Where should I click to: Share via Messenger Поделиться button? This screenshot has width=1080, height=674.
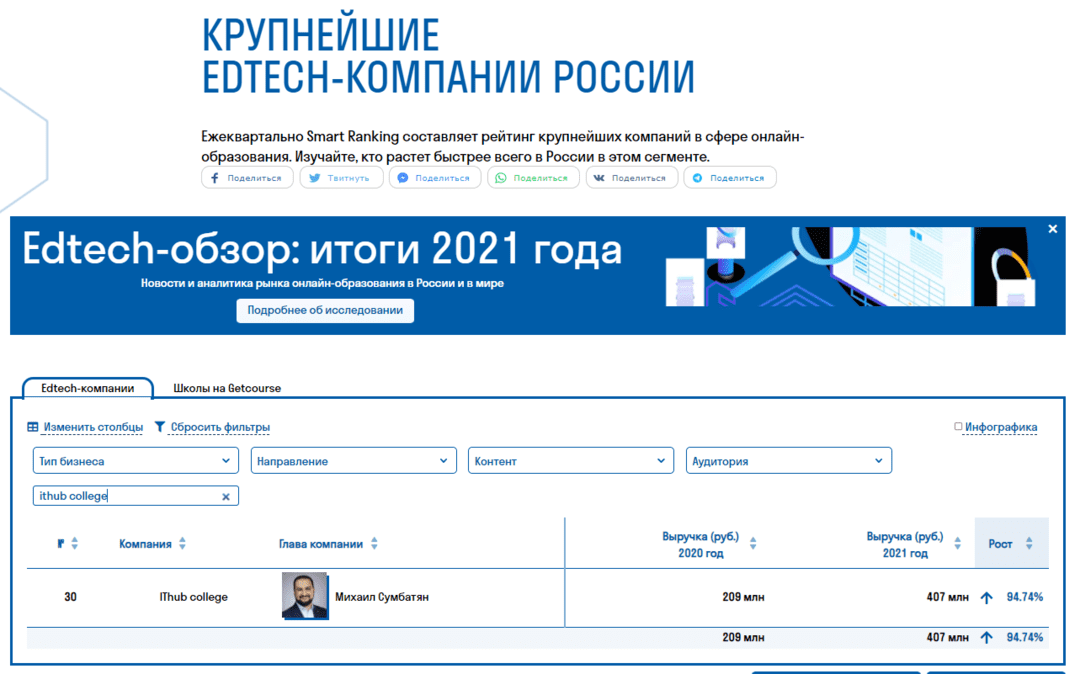click(x=435, y=178)
